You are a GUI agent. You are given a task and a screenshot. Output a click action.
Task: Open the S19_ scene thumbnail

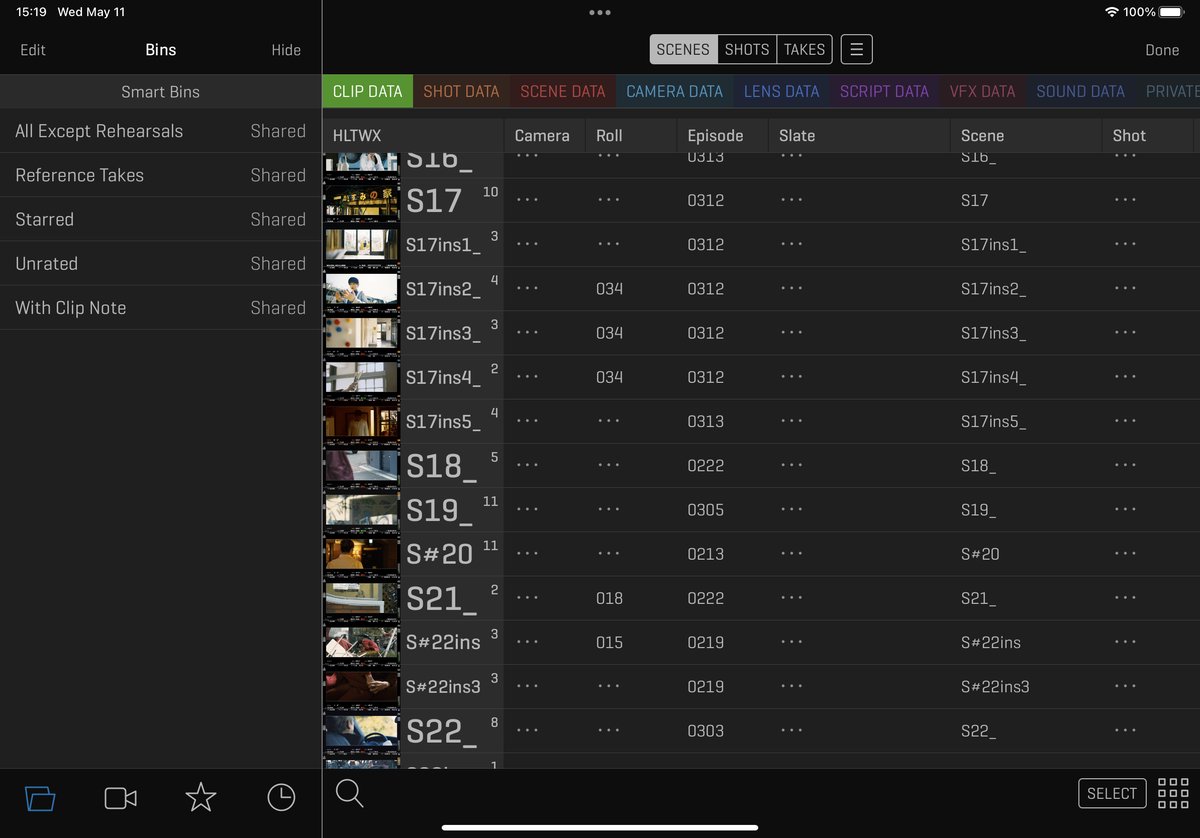coord(361,509)
